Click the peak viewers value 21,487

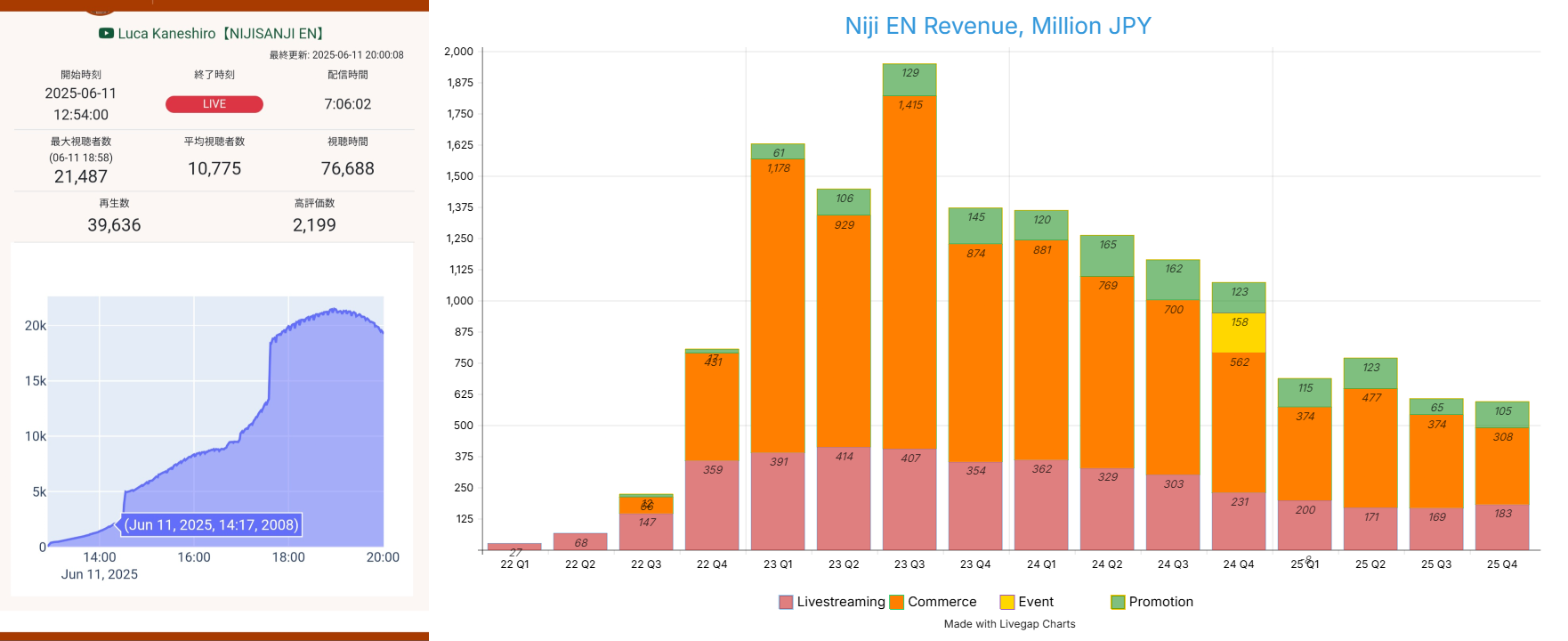click(81, 176)
